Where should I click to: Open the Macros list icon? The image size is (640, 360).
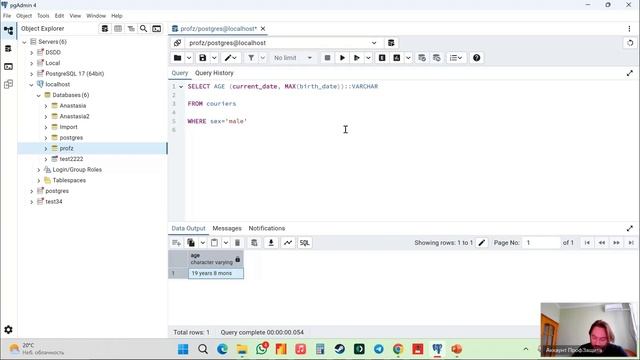pos(456,58)
